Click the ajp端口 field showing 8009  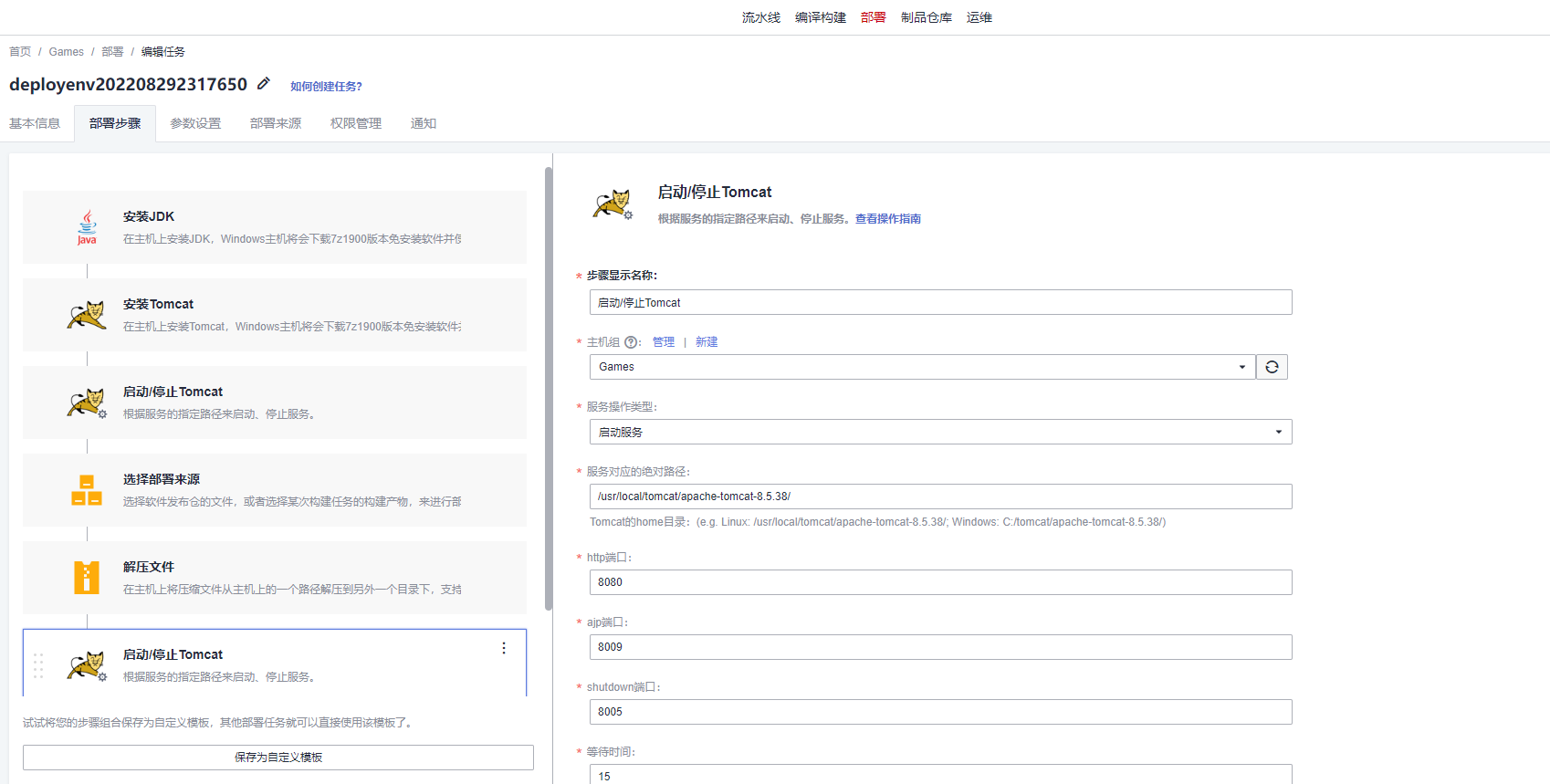941,647
